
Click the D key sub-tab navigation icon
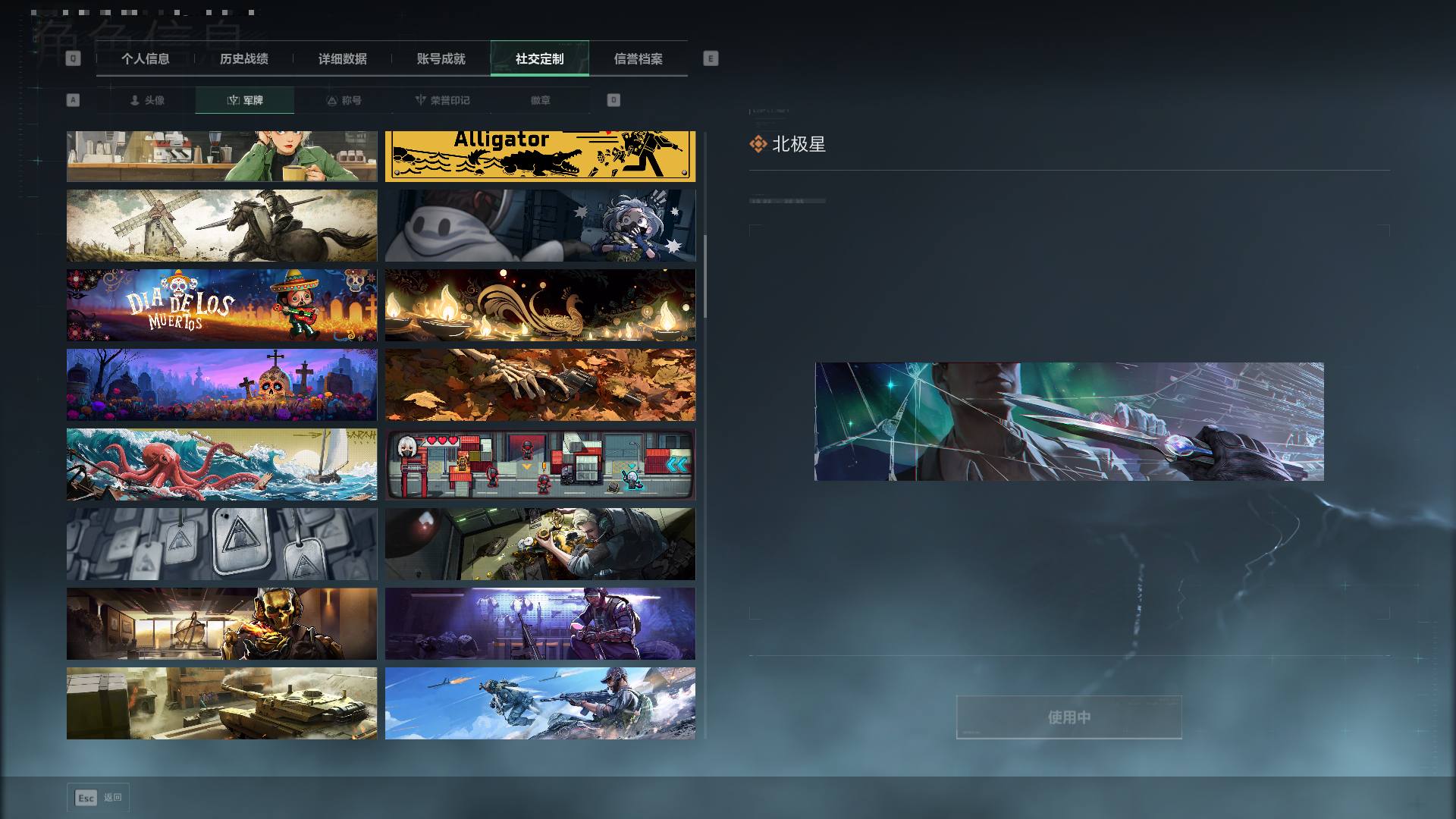pyautogui.click(x=613, y=100)
